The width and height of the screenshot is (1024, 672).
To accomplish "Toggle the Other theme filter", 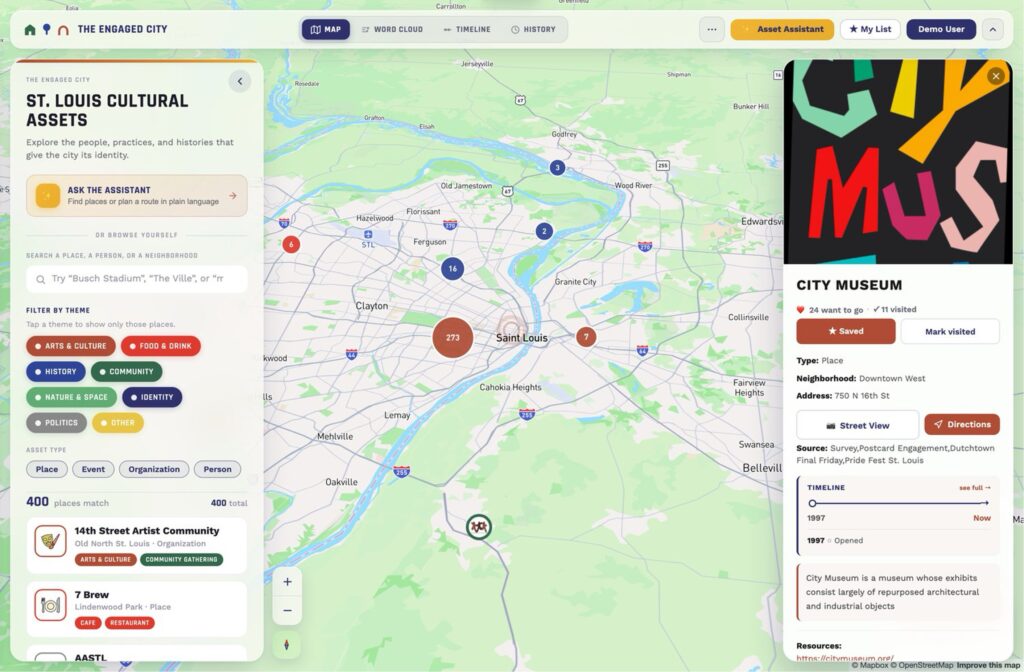I will point(118,423).
